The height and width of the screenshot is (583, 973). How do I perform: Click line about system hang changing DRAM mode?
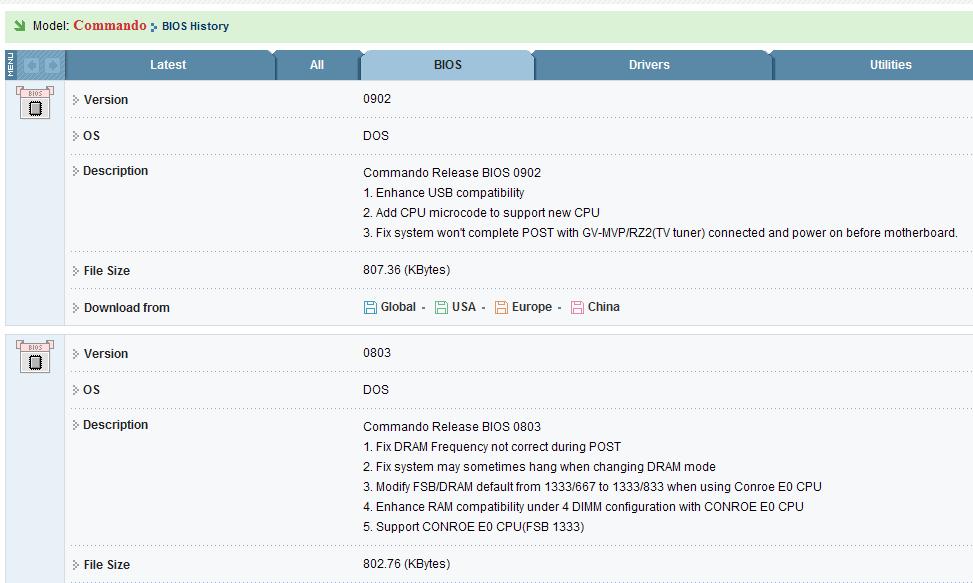coord(539,466)
